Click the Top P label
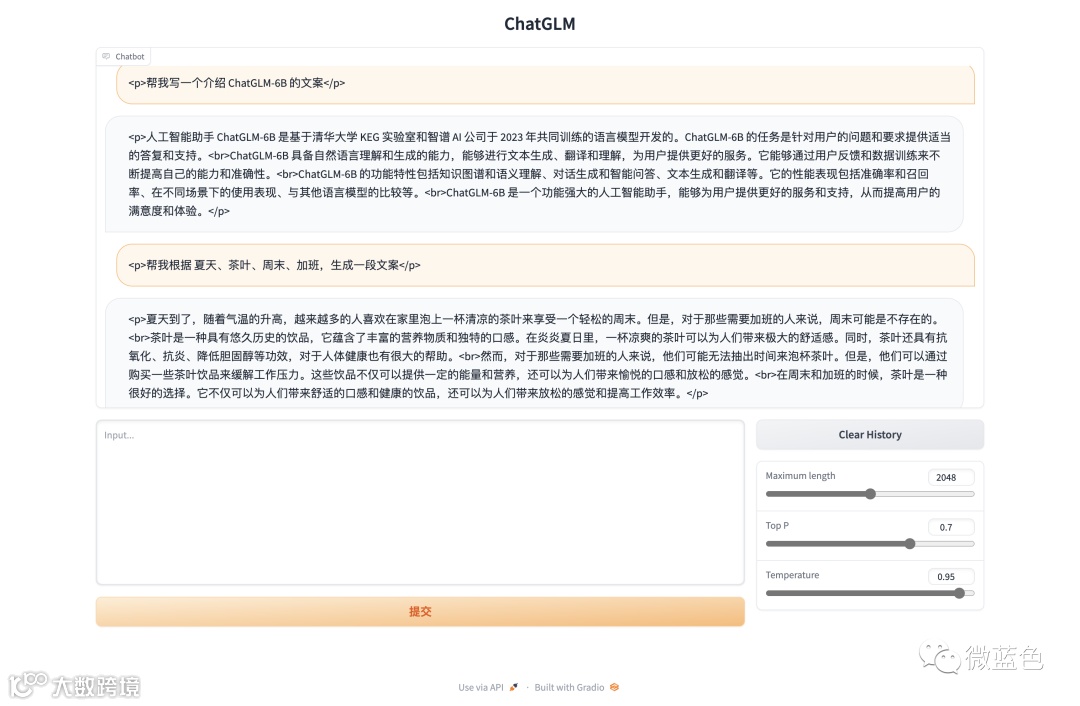The height and width of the screenshot is (706, 1080). 777,526
